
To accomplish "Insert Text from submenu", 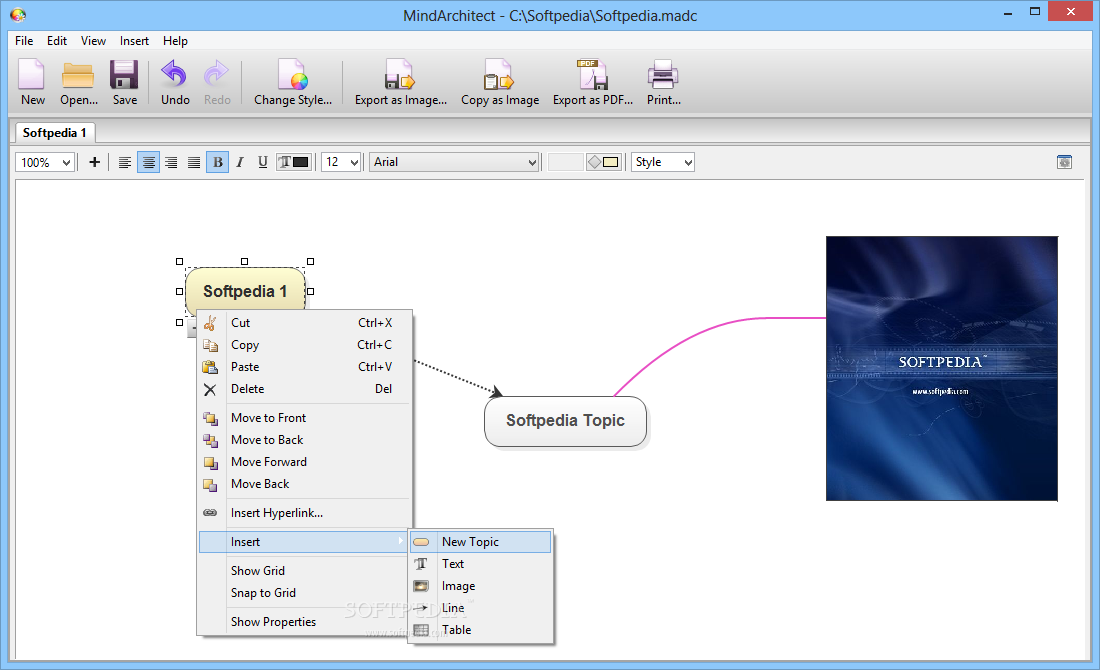I will [x=481, y=564].
